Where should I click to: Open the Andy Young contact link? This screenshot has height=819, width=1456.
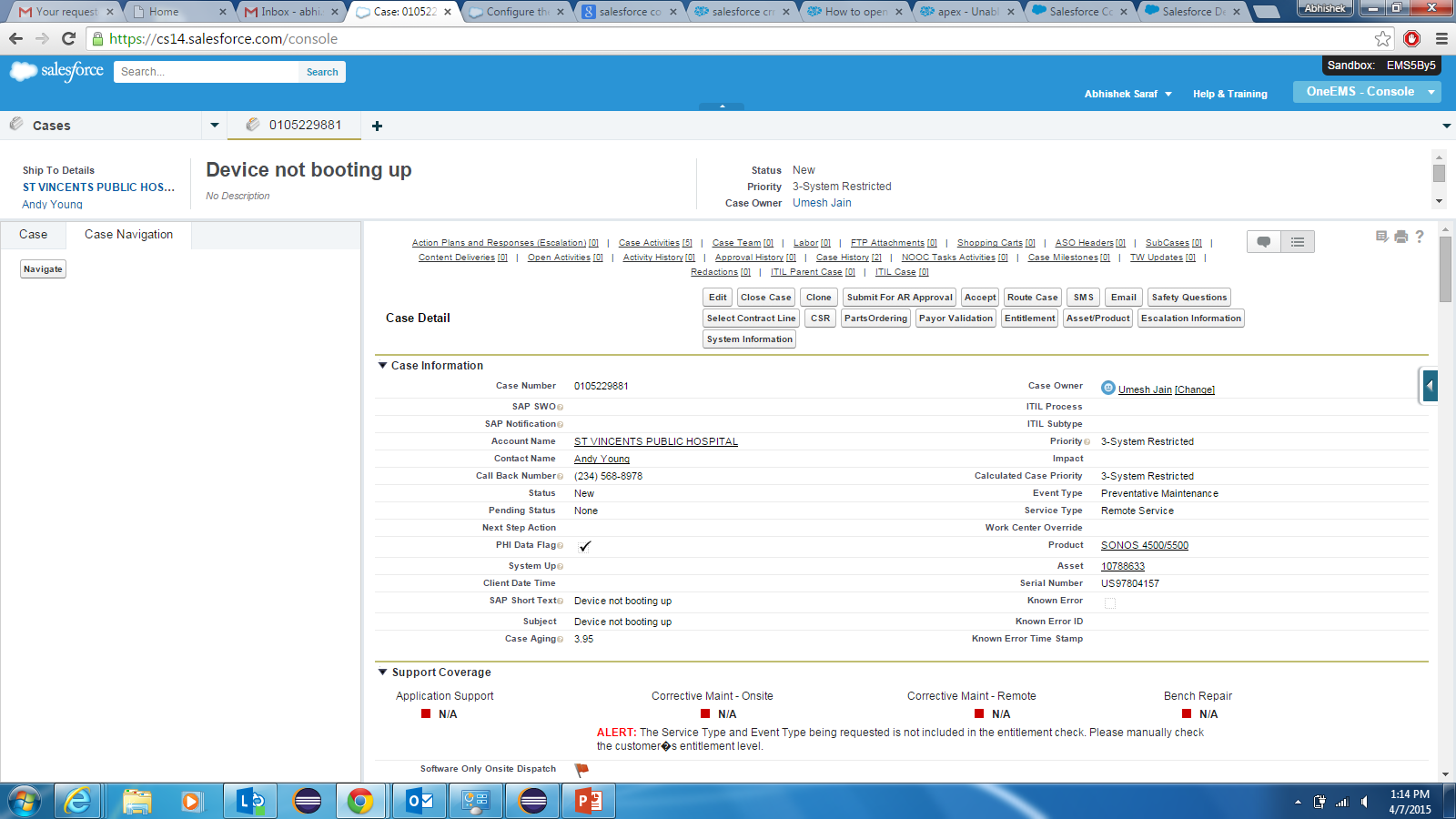[x=602, y=459]
